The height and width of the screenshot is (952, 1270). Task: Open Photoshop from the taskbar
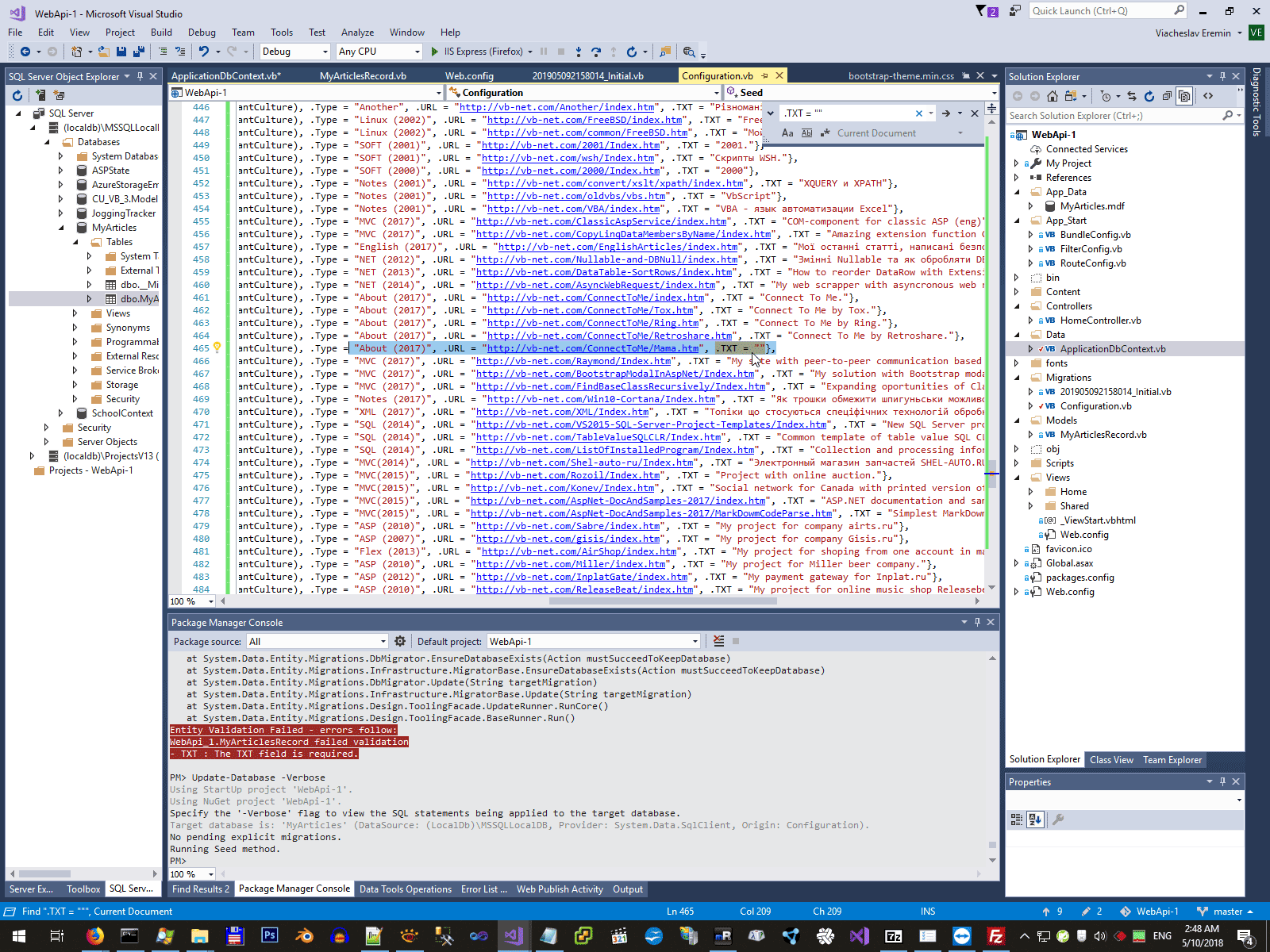coord(269,936)
